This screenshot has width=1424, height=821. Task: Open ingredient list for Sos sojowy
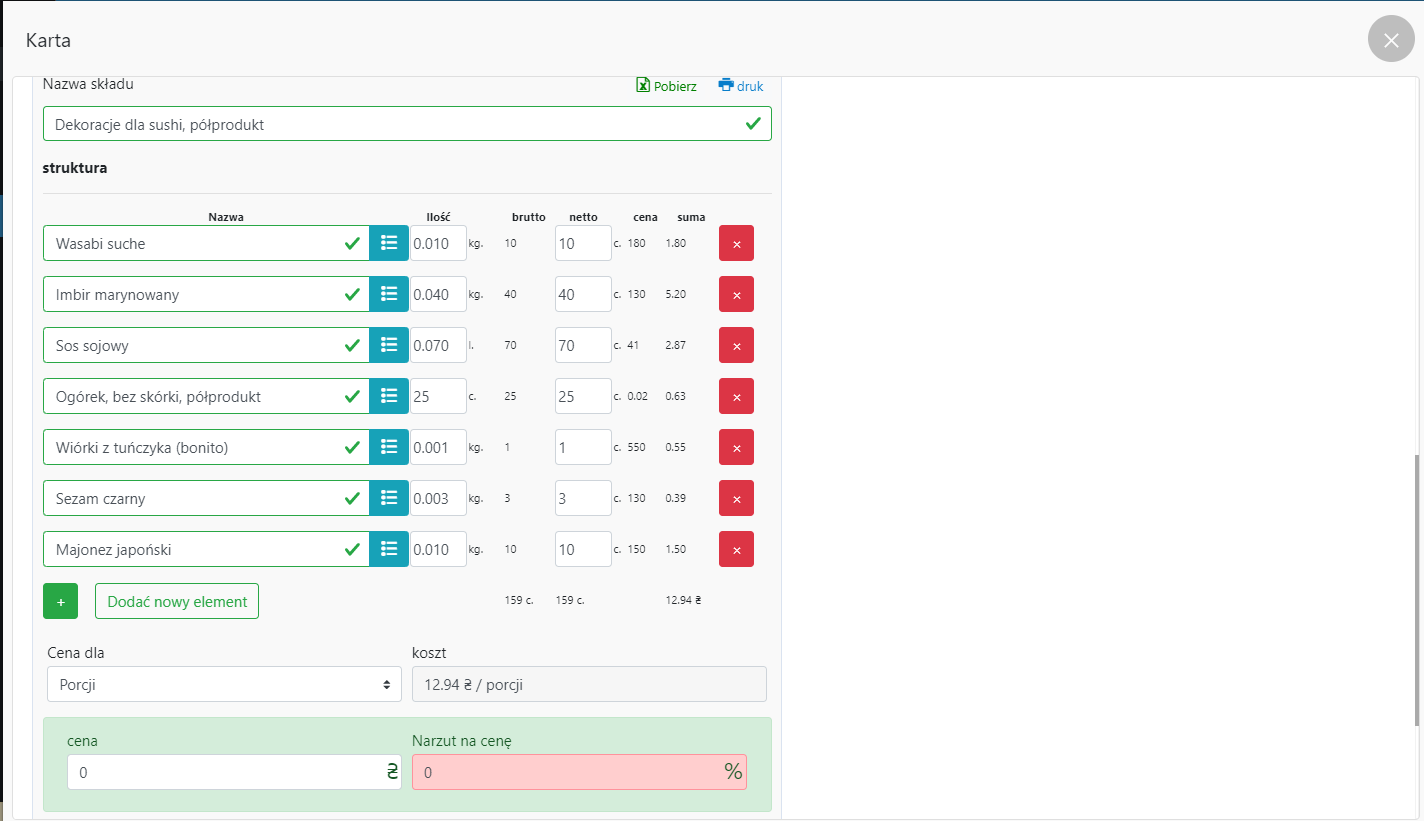coord(389,345)
